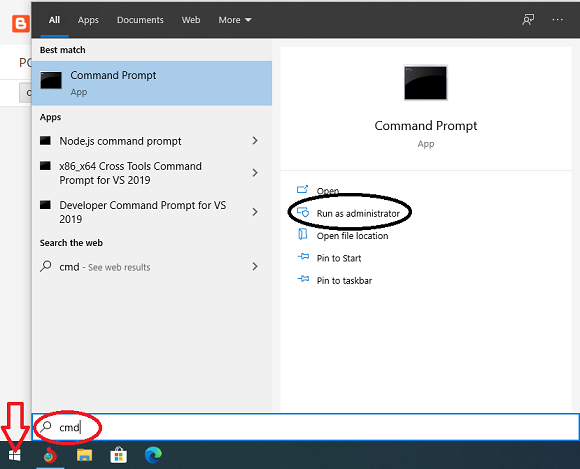
Task: Open Firefox from the taskbar
Action: tap(50, 455)
